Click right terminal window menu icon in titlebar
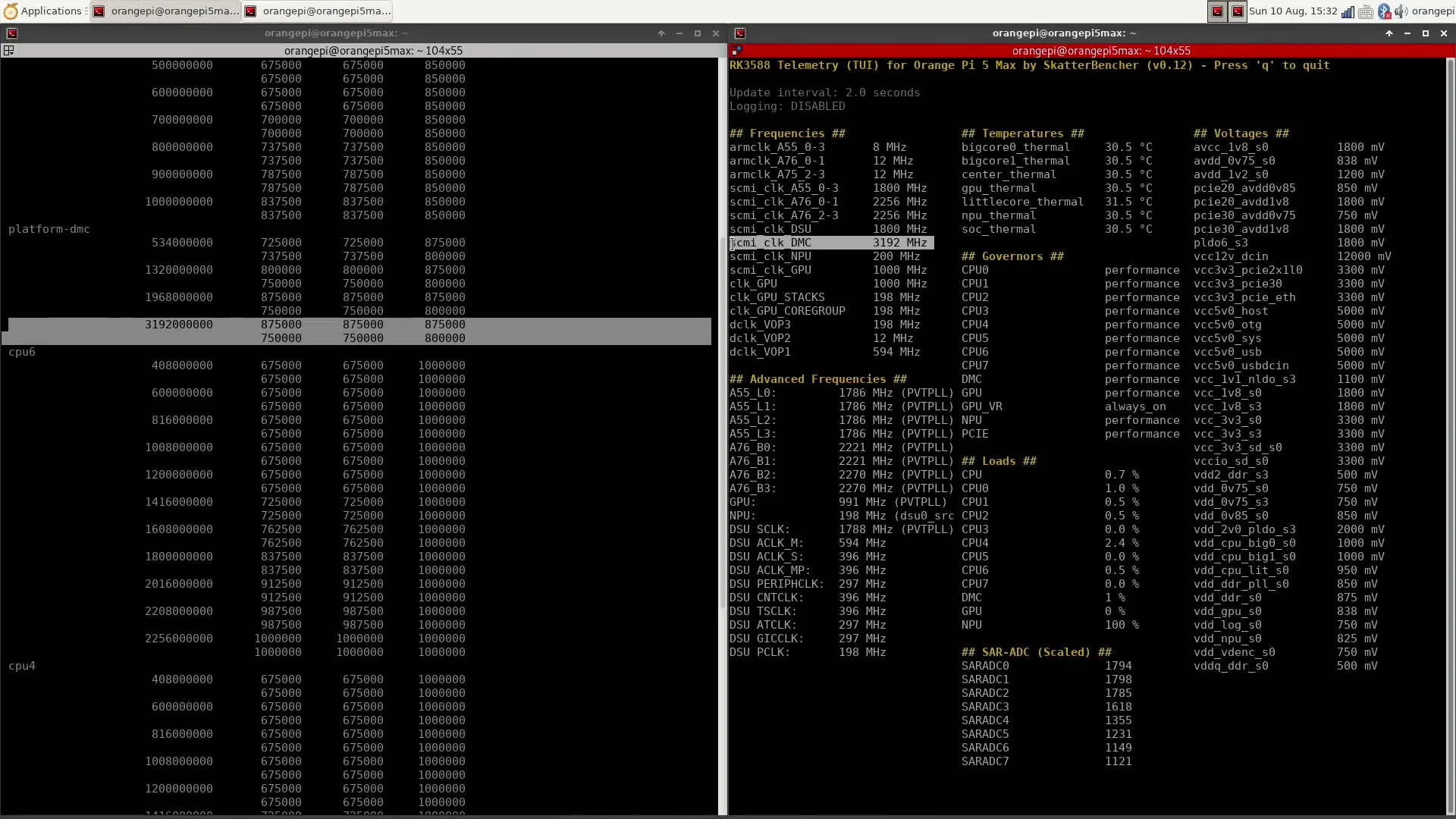1456x819 pixels. [740, 33]
